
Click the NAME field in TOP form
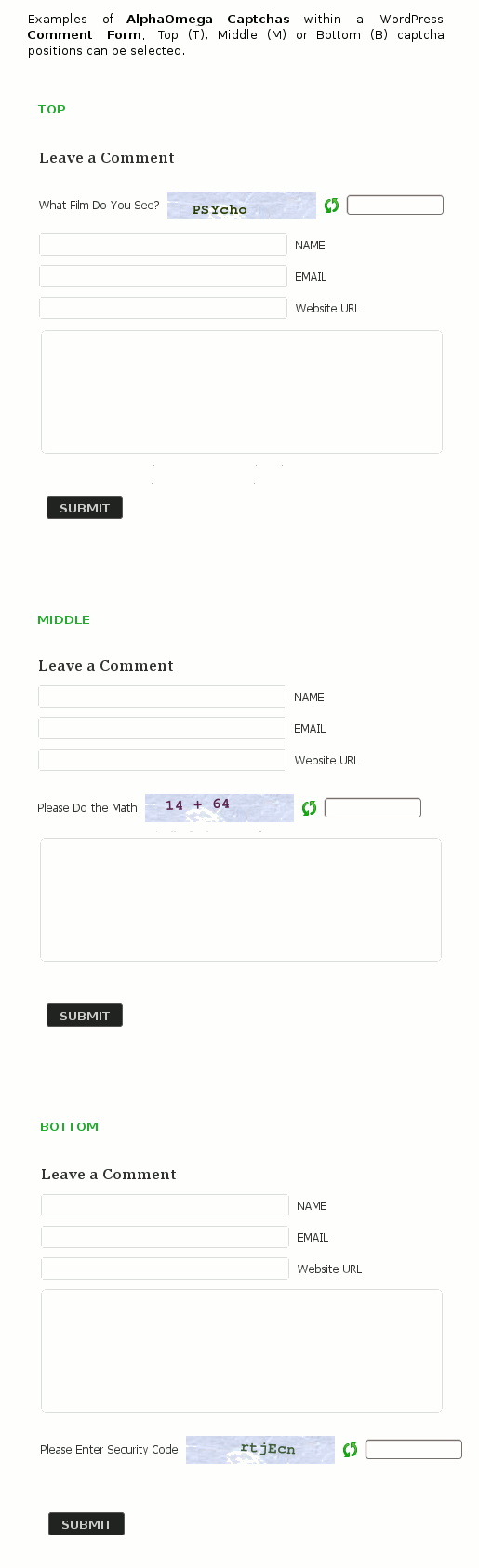[x=163, y=245]
